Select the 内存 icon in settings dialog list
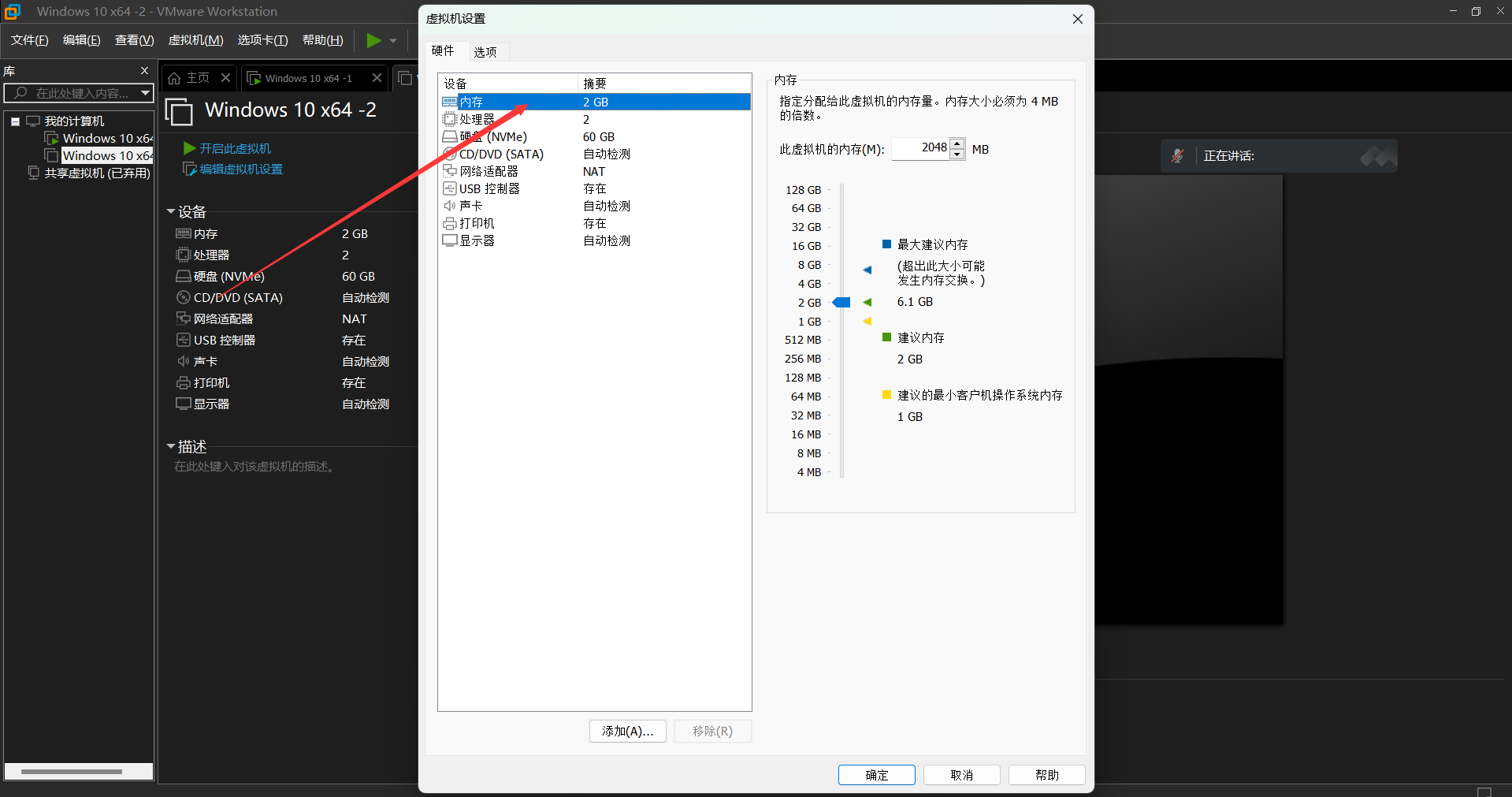1512x797 pixels. (450, 102)
